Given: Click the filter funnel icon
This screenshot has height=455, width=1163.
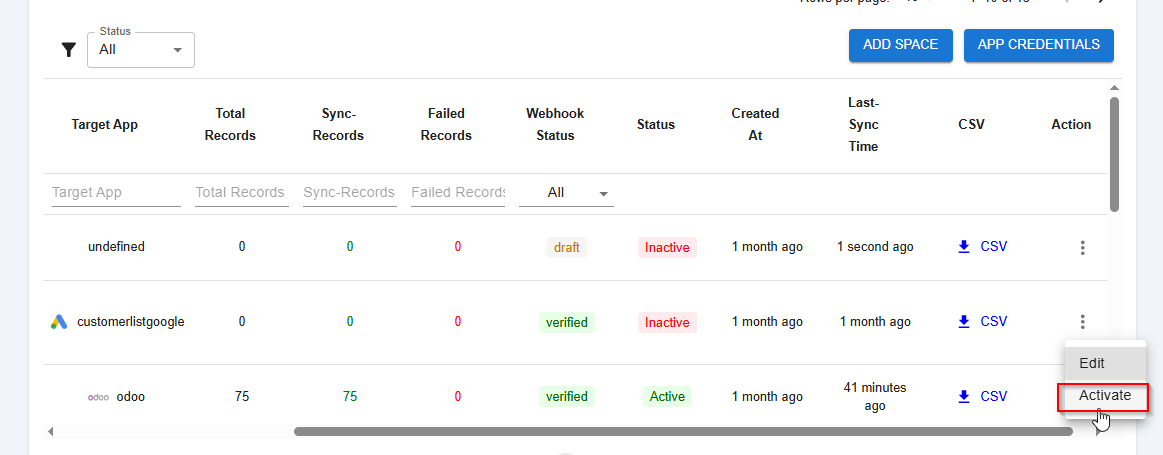Looking at the screenshot, I should (x=69, y=49).
